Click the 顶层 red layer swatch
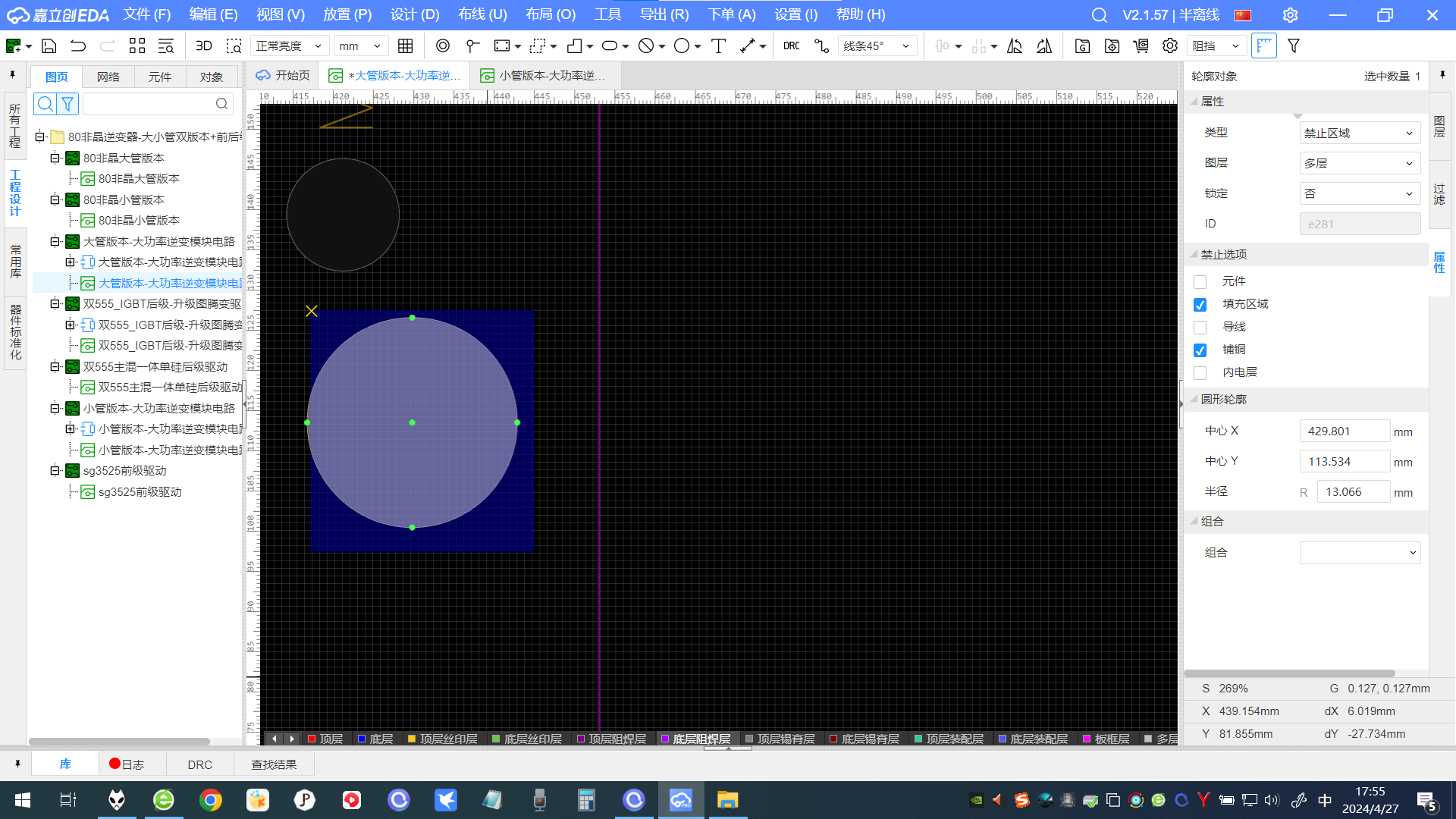 coord(312,739)
